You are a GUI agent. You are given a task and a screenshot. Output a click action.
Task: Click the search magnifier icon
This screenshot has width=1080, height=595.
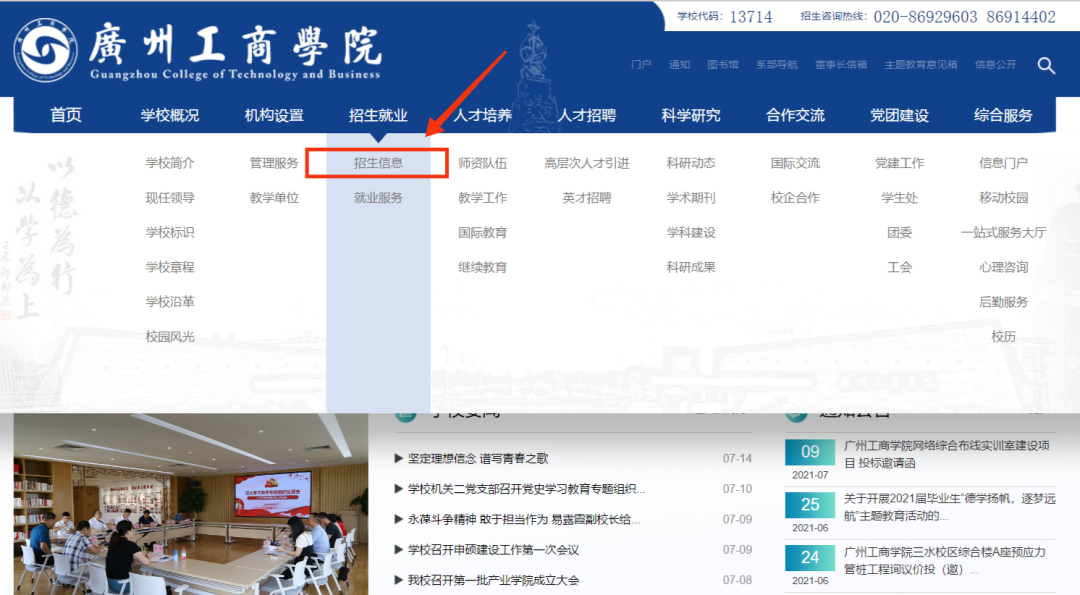(x=1046, y=65)
